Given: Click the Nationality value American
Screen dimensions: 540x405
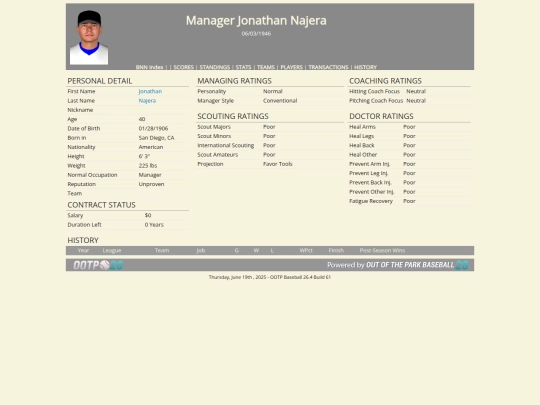Looking at the screenshot, I should pyautogui.click(x=151, y=147).
